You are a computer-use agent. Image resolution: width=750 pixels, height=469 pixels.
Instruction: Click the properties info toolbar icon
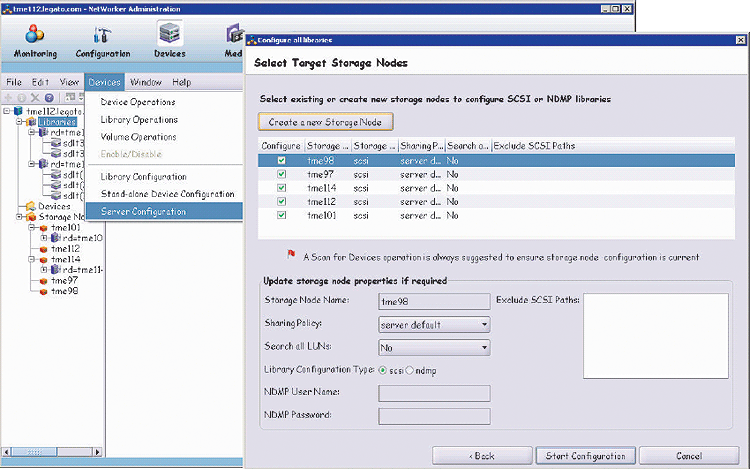pyautogui.click(x=22, y=98)
